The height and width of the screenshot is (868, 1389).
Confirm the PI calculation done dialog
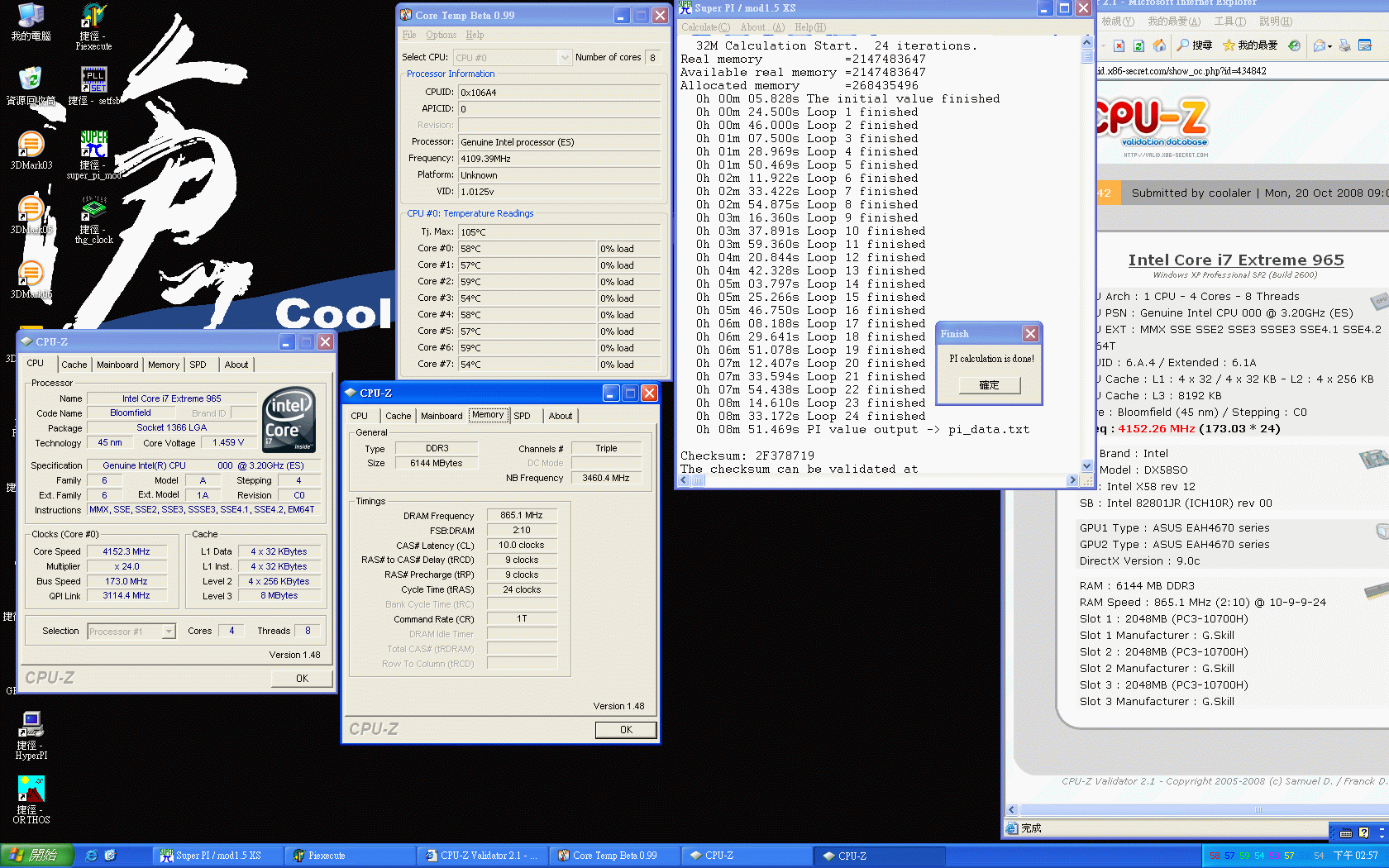tap(989, 385)
